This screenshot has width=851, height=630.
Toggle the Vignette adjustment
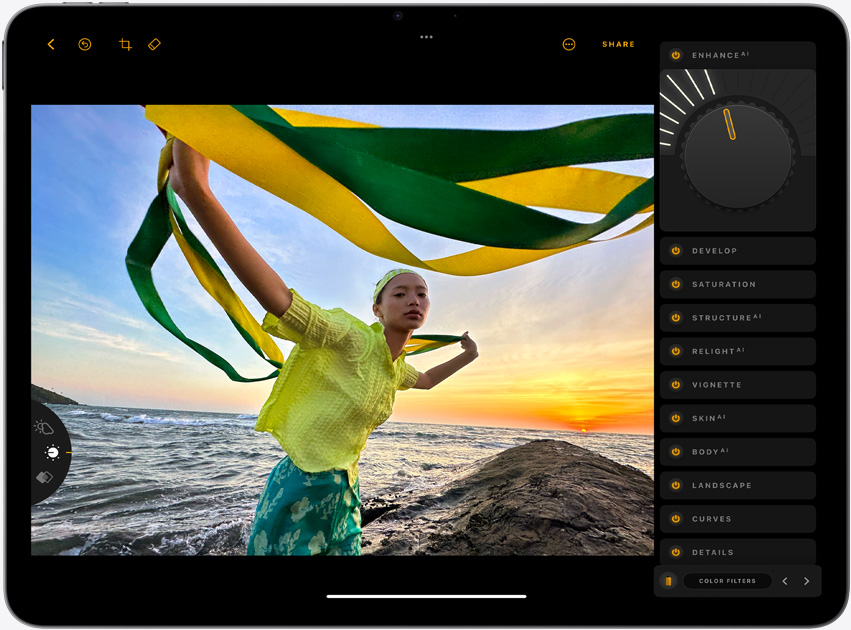coord(675,384)
